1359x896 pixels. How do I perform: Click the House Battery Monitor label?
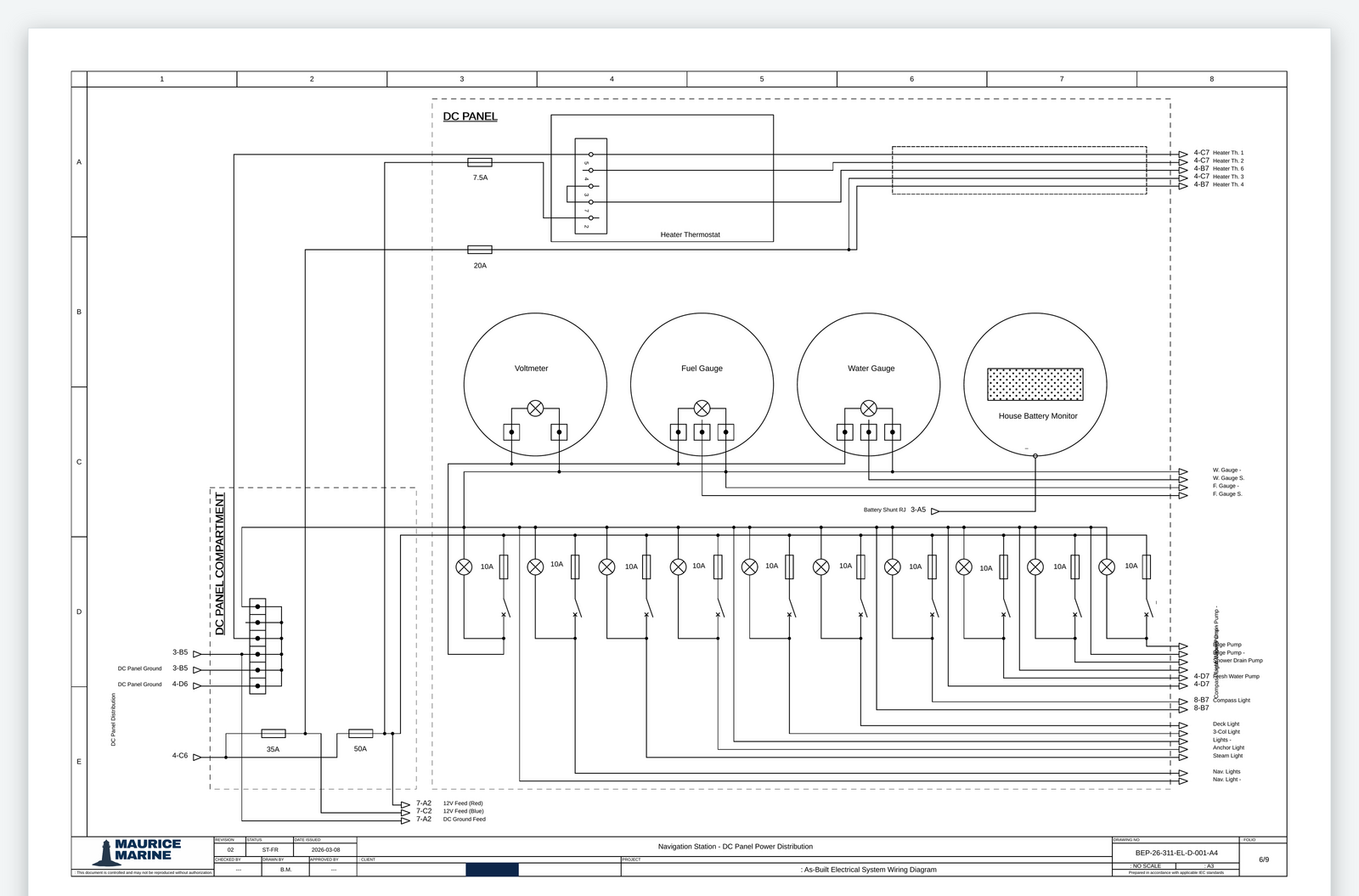(x=1038, y=416)
